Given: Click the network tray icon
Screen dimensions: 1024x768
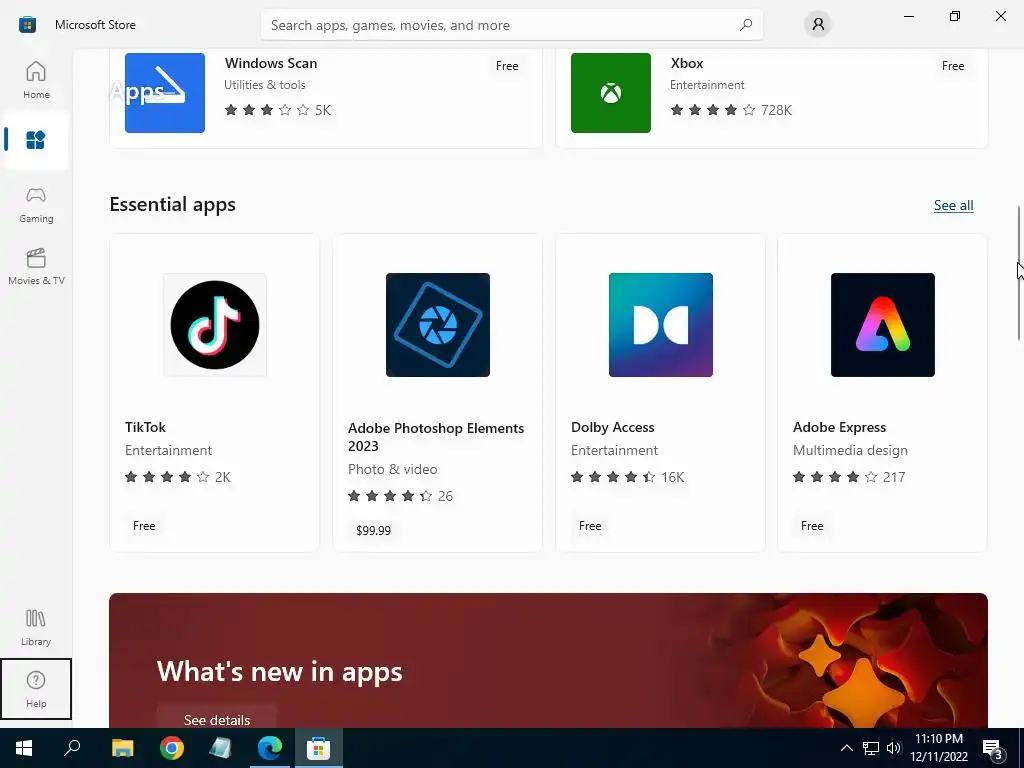Looking at the screenshot, I should pyautogui.click(x=871, y=748).
